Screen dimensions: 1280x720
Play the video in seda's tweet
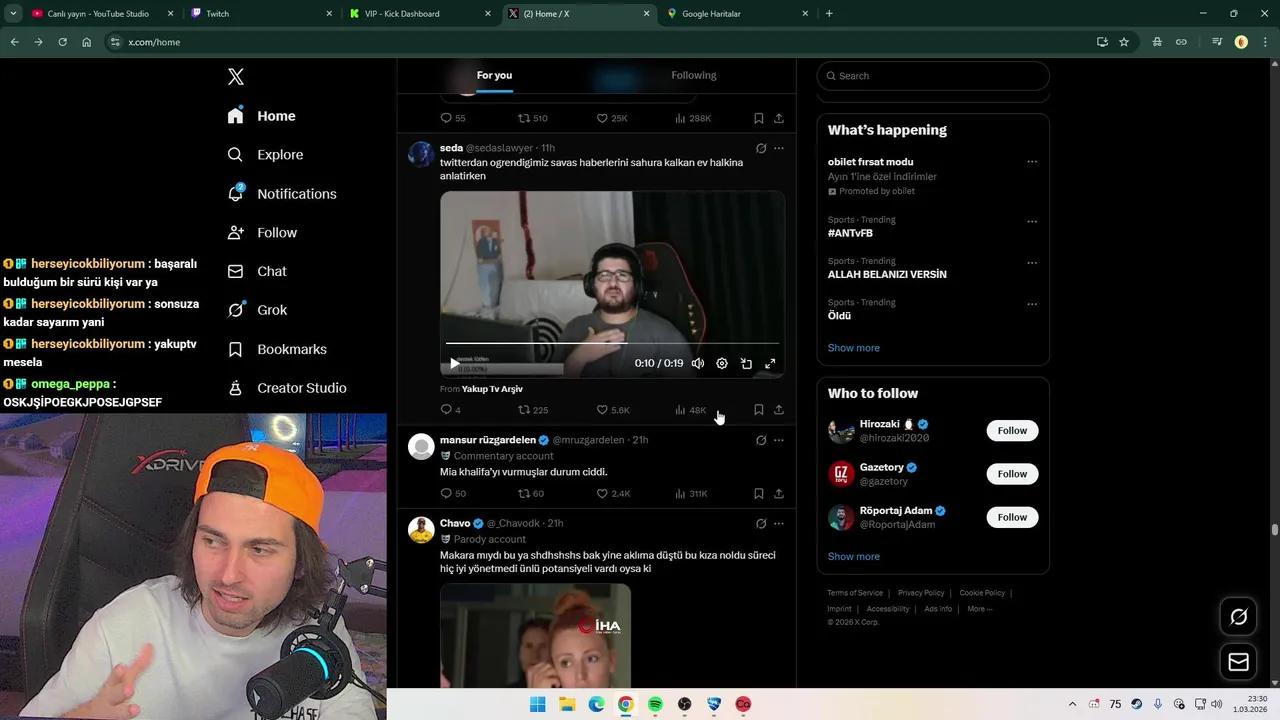(x=455, y=364)
